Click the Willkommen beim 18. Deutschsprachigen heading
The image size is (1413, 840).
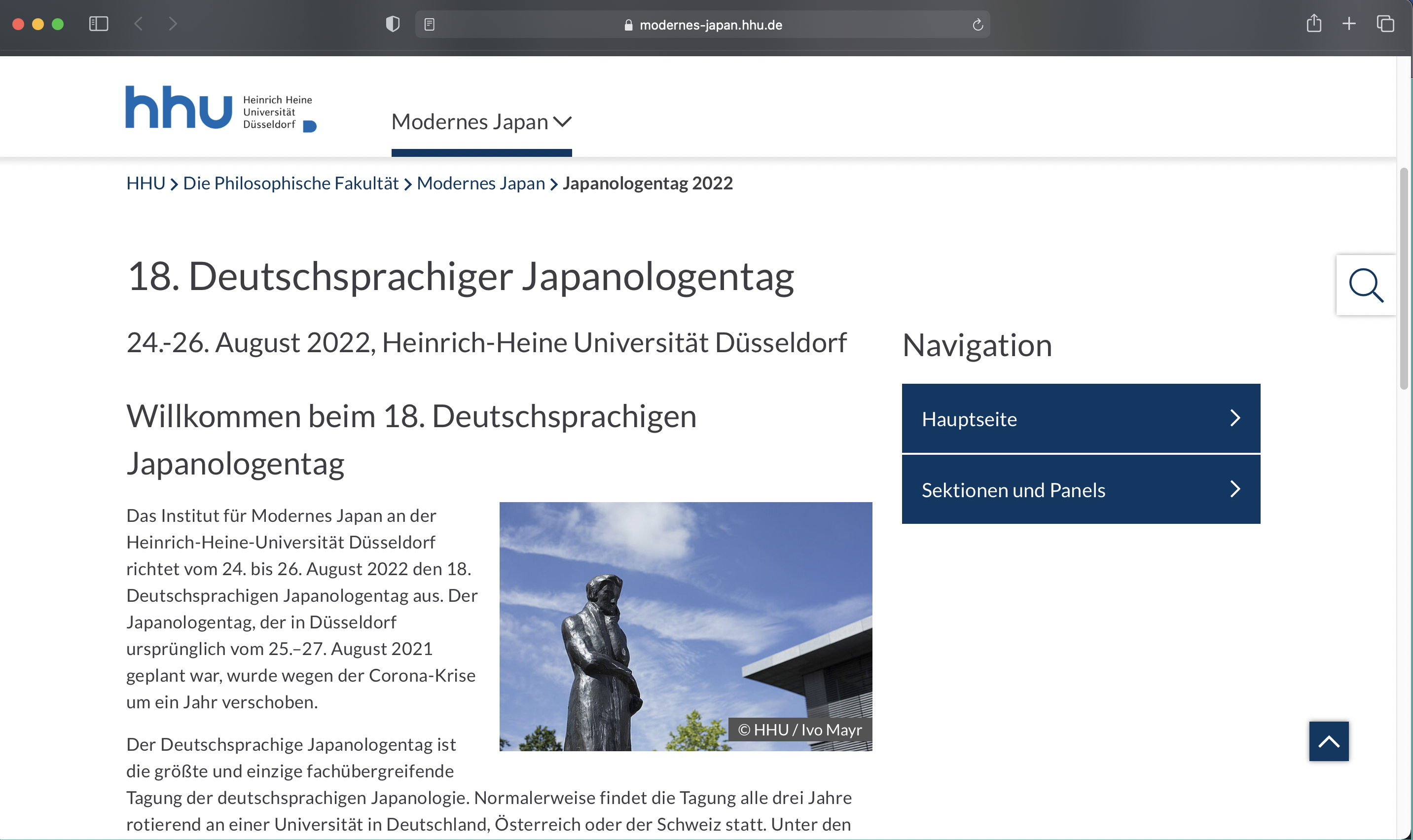pos(411,440)
